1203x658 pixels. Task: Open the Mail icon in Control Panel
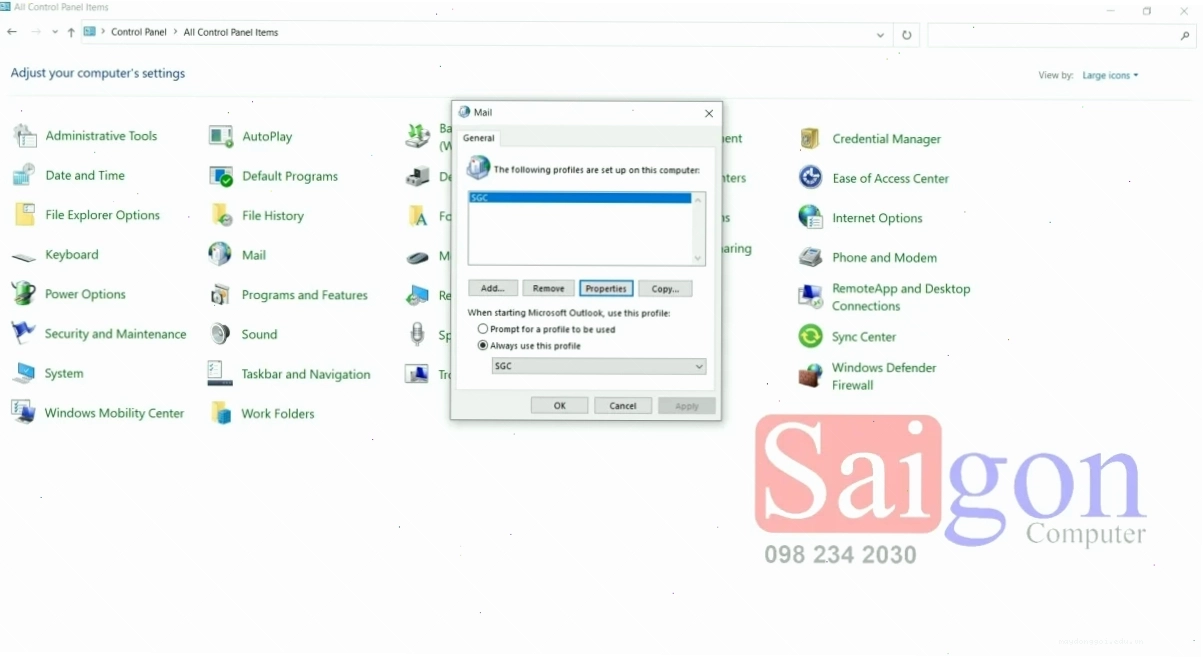(221, 255)
